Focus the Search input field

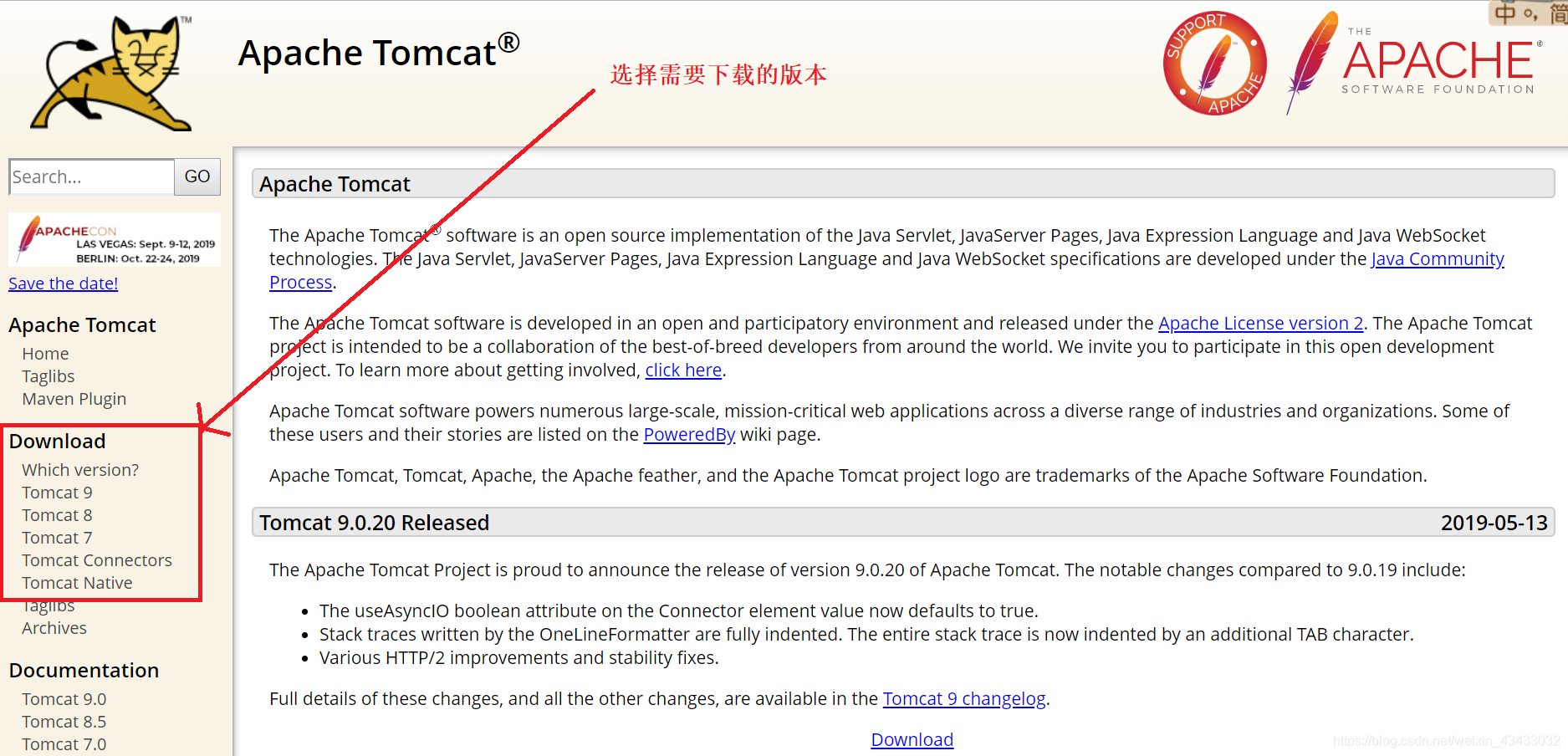click(91, 177)
